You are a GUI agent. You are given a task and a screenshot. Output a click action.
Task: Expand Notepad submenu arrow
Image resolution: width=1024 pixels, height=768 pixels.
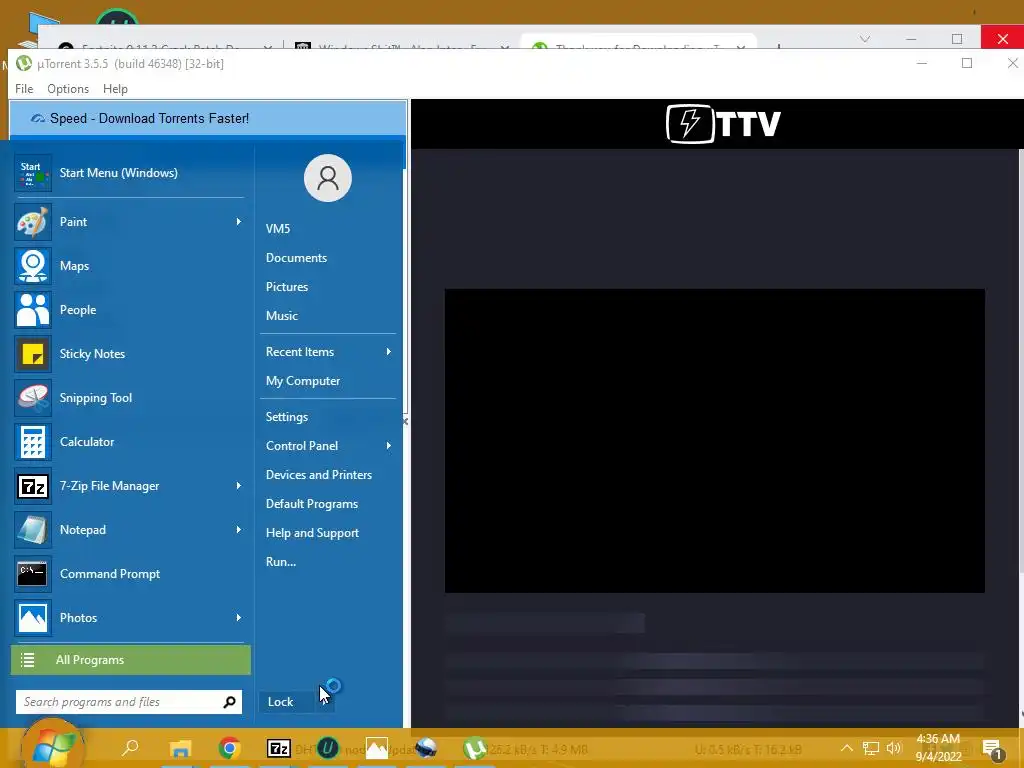(x=238, y=530)
